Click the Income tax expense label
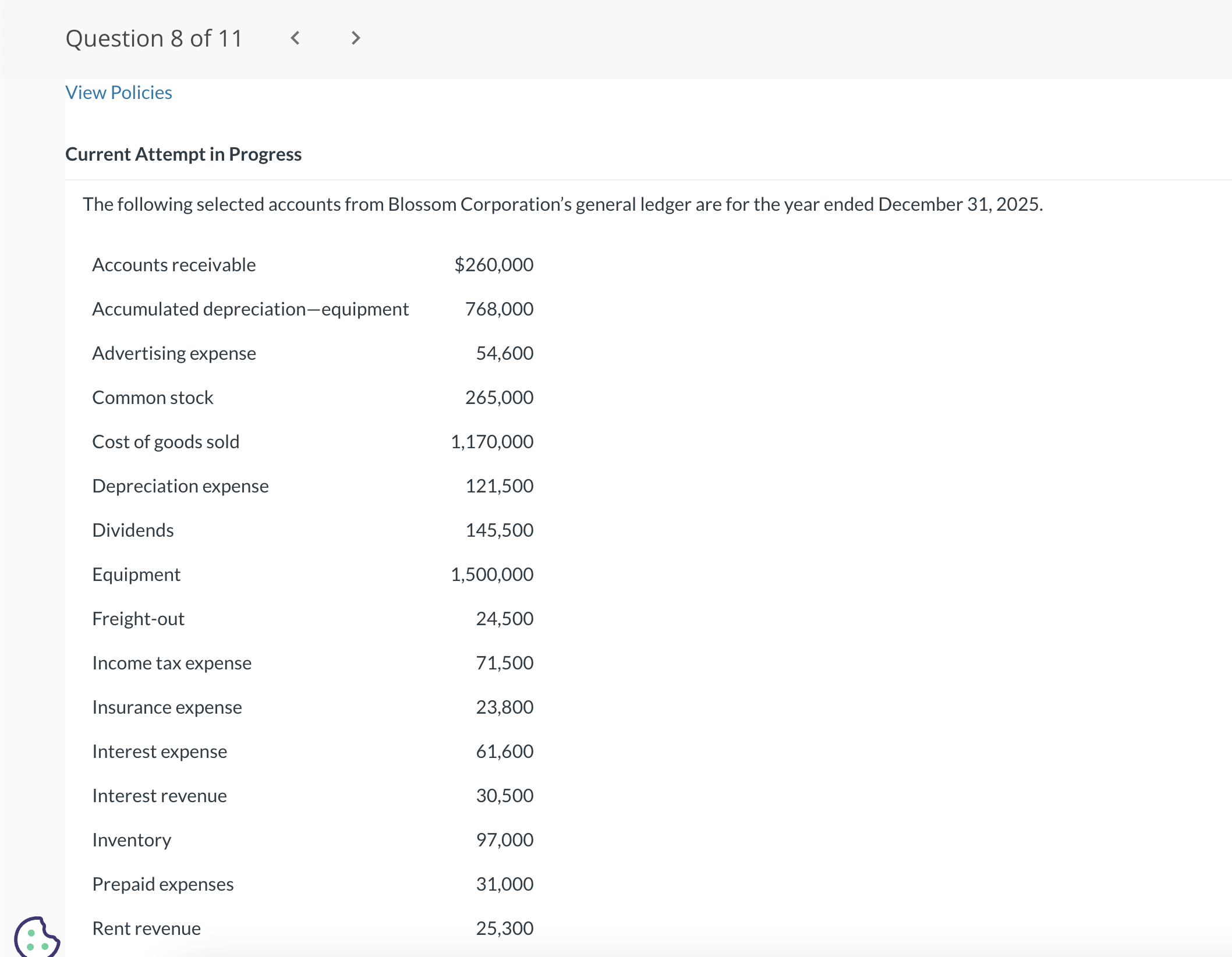1232x957 pixels. coord(172,663)
